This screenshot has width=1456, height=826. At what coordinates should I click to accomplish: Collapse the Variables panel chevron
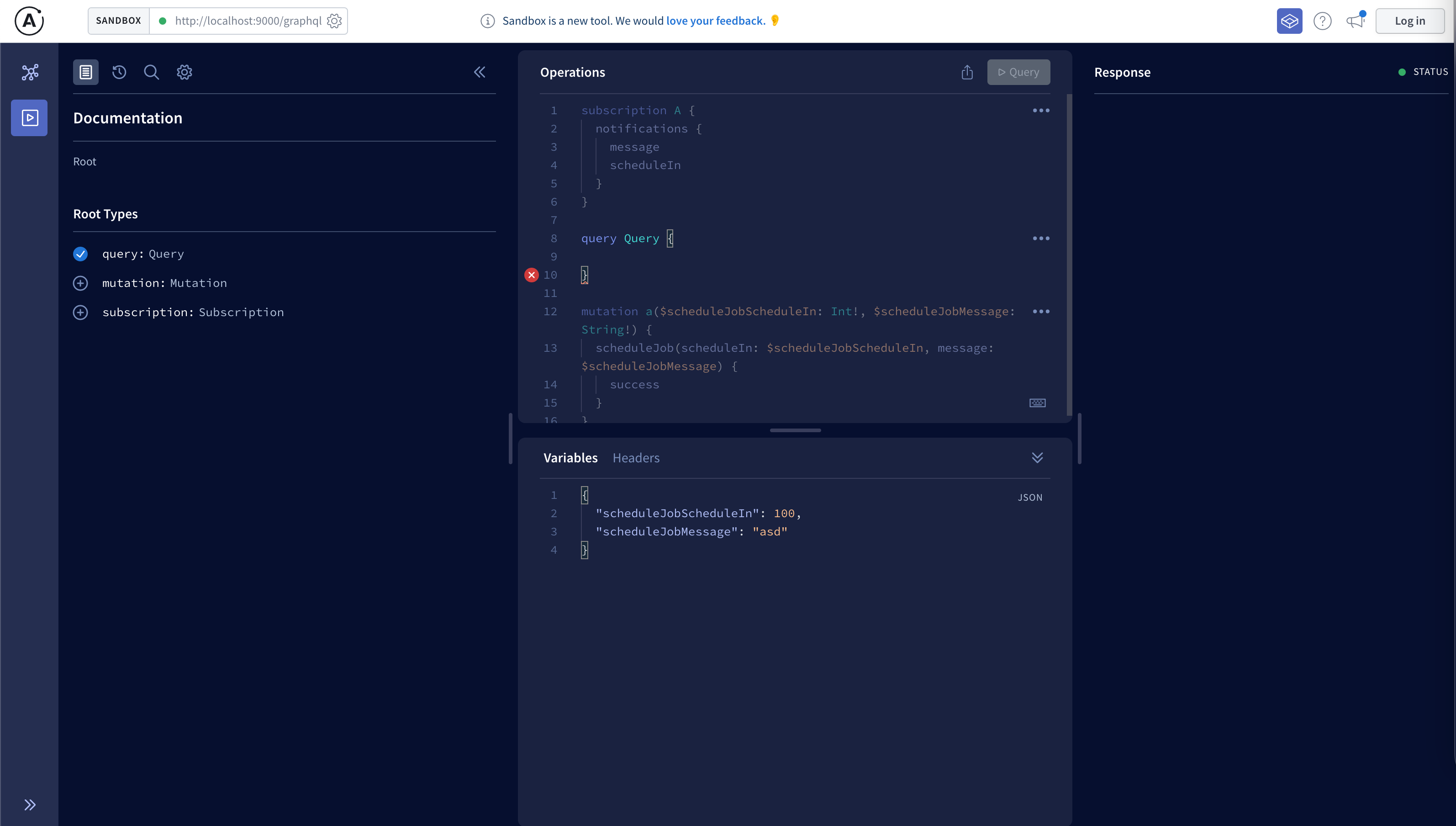1037,458
